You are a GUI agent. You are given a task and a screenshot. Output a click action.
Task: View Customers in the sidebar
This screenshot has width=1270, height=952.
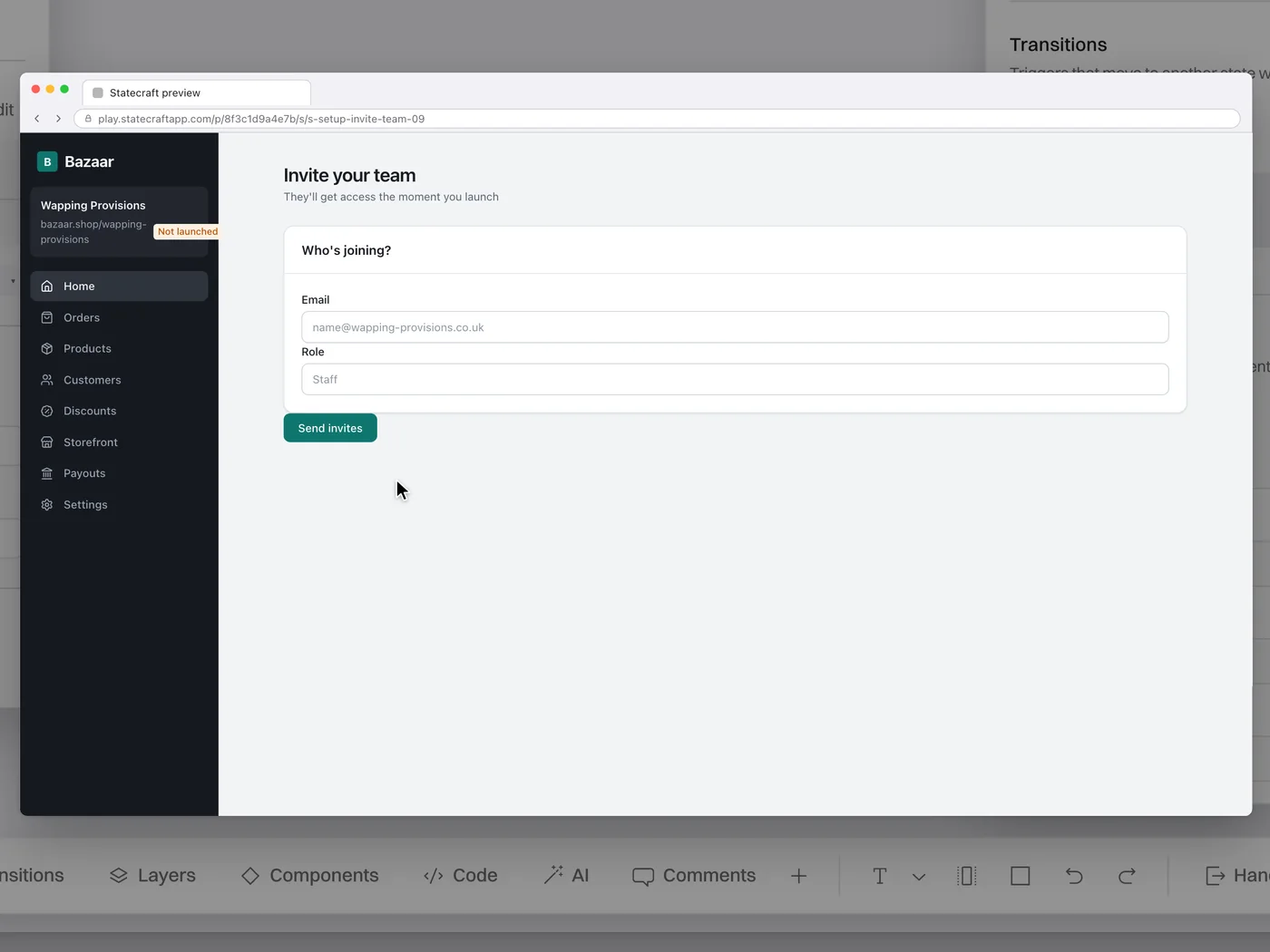point(119,380)
